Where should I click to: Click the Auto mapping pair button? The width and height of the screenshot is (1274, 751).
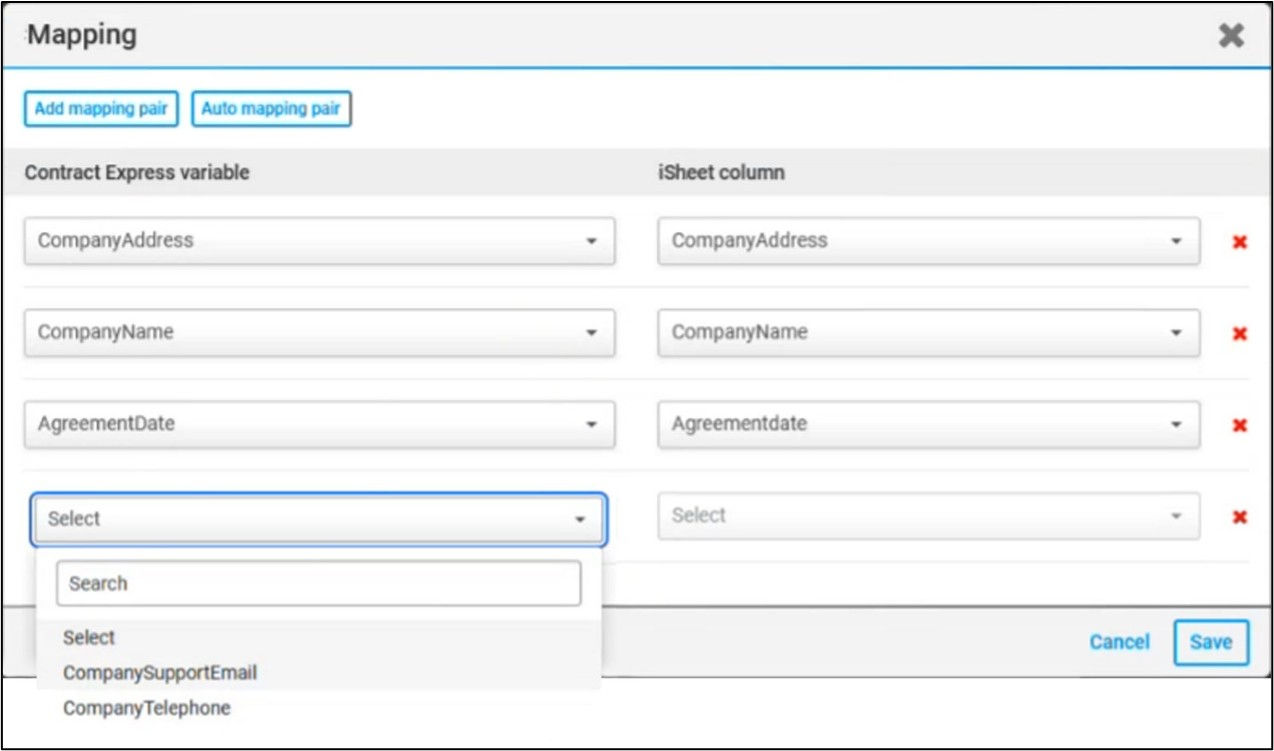click(x=271, y=109)
